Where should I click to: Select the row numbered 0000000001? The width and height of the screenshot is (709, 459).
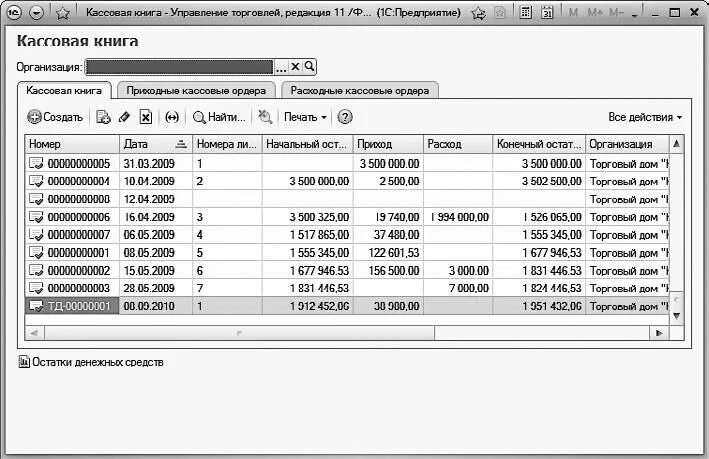tap(347, 252)
